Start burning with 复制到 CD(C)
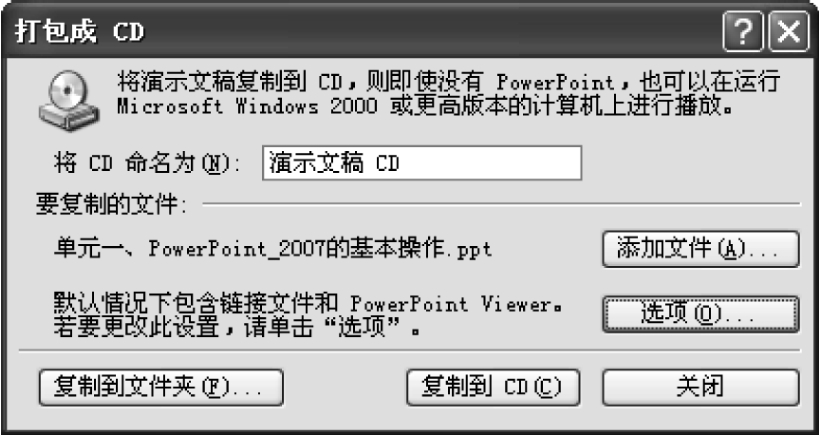 pos(493,387)
